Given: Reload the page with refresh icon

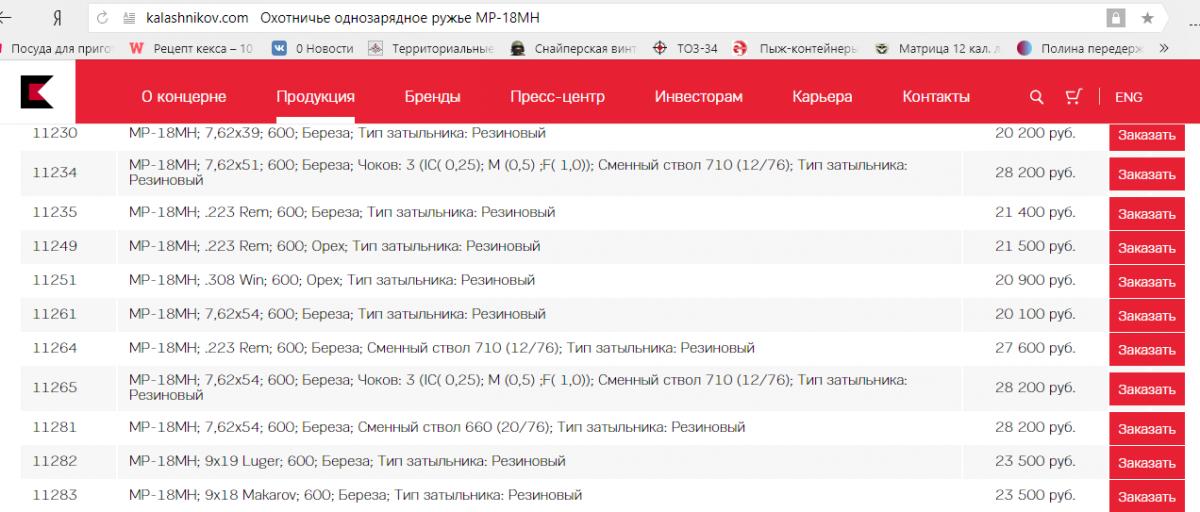Looking at the screenshot, I should [x=104, y=18].
